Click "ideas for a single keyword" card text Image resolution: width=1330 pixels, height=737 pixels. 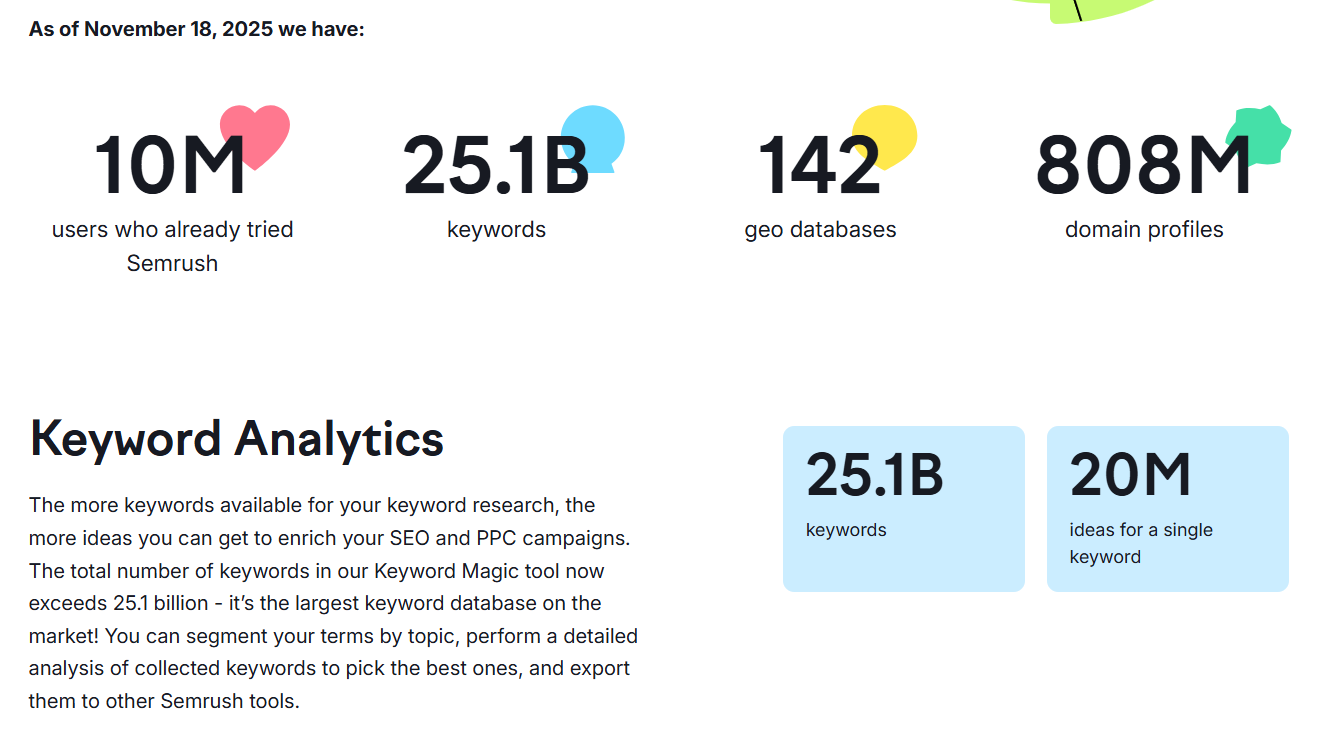(x=1141, y=543)
